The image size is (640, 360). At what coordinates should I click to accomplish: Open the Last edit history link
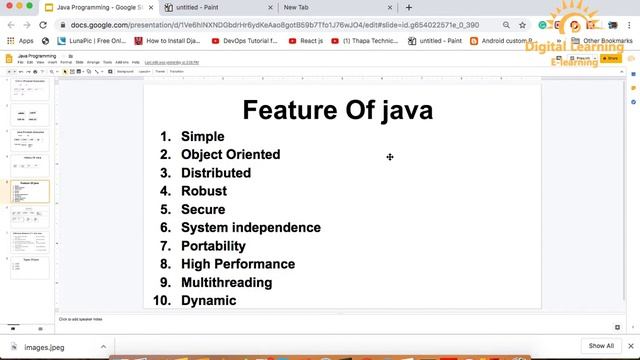coord(172,62)
